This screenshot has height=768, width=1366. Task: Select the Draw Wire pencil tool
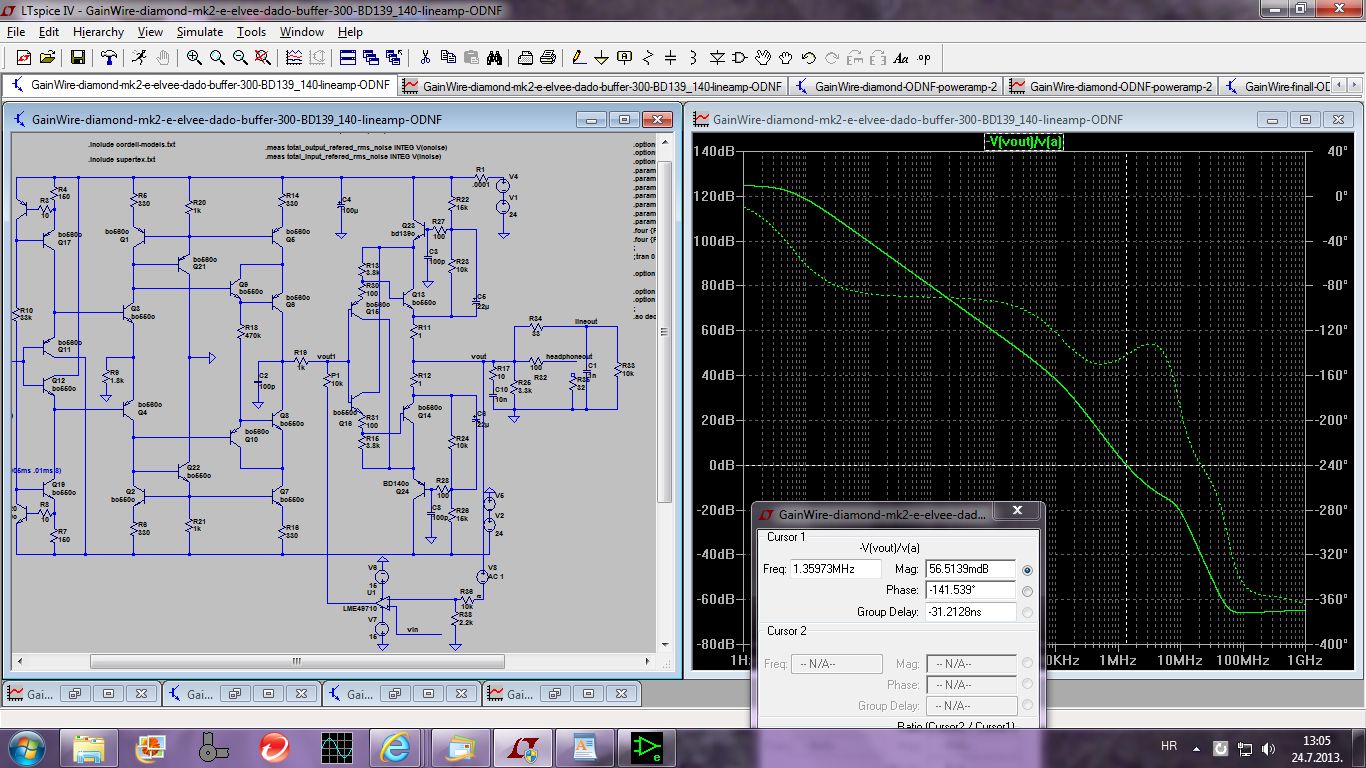tap(580, 57)
